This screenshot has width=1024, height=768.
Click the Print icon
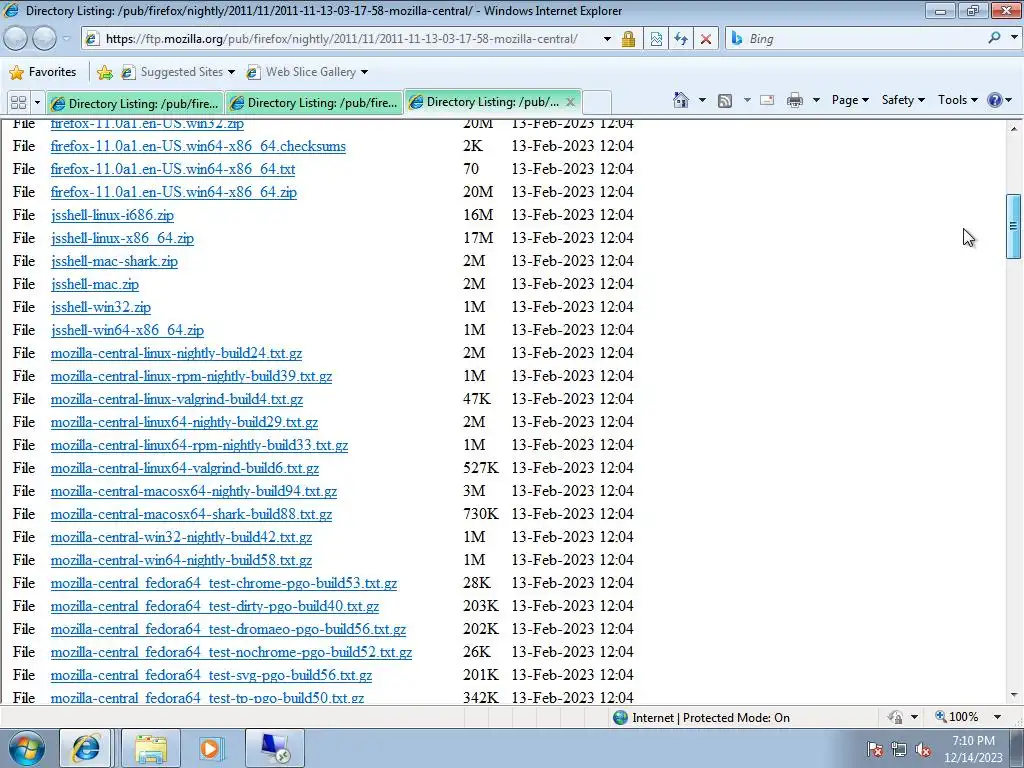click(795, 101)
